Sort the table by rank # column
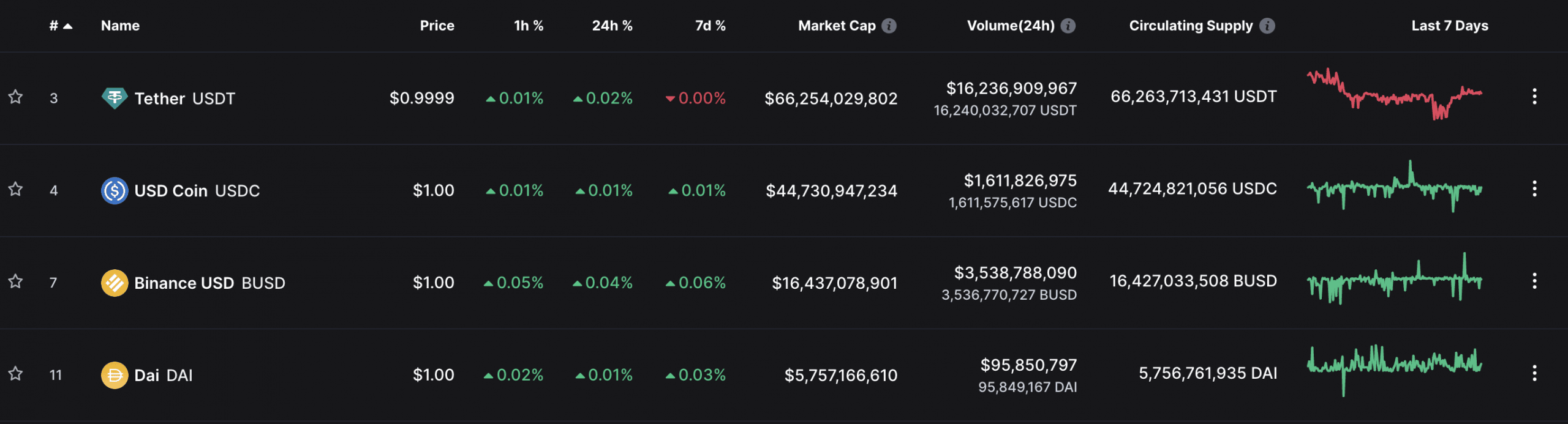 pos(61,26)
